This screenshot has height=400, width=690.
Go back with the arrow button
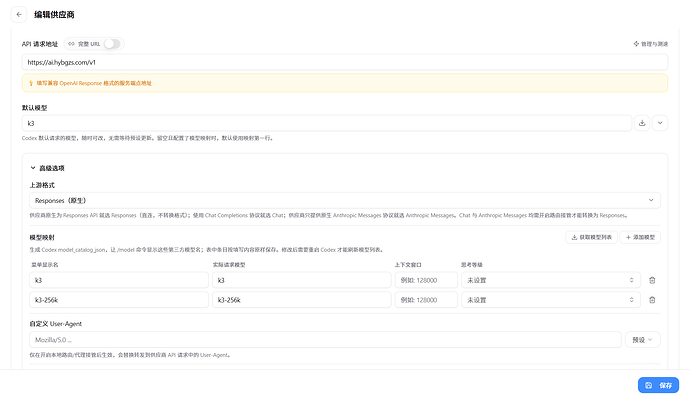click(x=19, y=15)
